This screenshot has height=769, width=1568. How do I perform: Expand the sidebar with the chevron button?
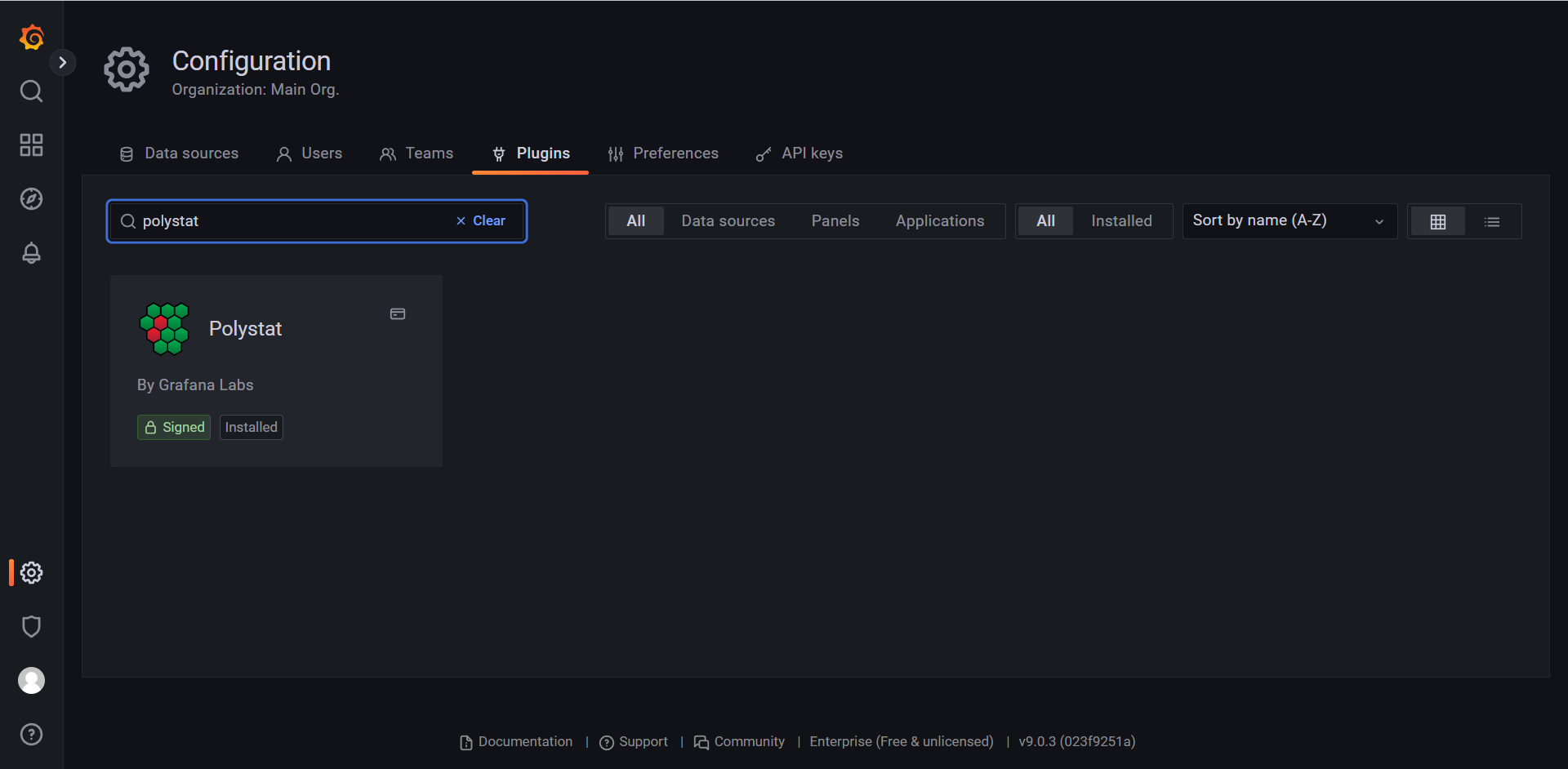point(63,63)
